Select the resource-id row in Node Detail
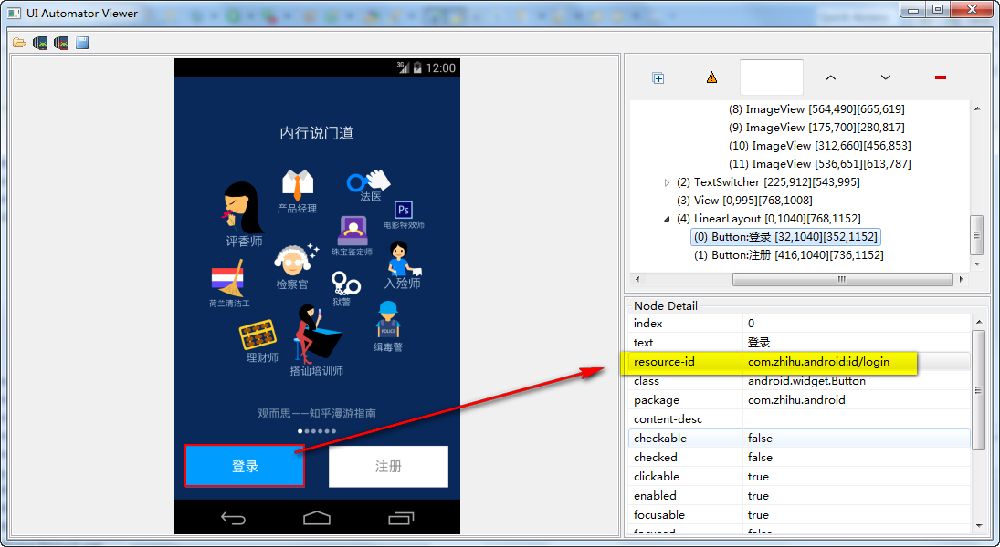1000x547 pixels. pyautogui.click(x=800, y=361)
